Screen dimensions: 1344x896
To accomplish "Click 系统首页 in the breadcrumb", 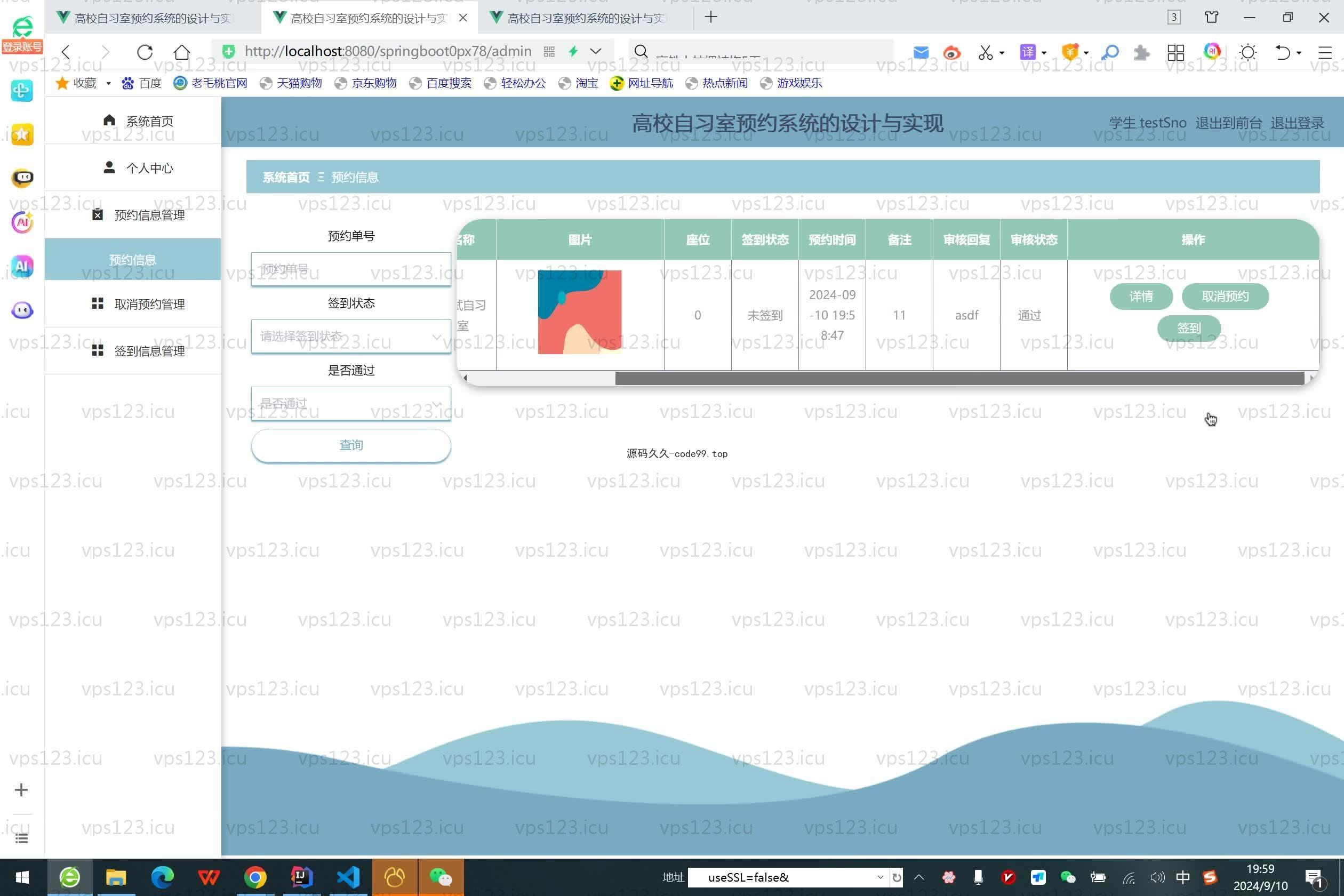I will click(x=286, y=177).
